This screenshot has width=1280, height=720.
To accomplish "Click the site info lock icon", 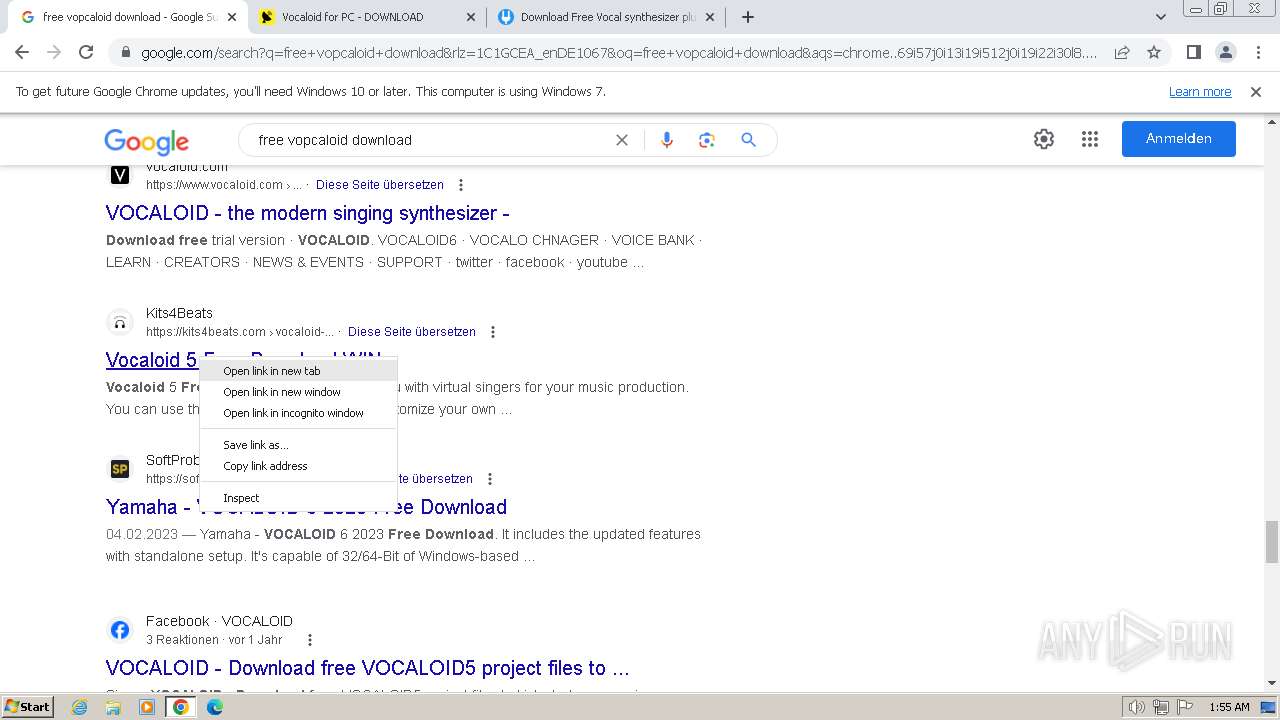I will click(125, 53).
